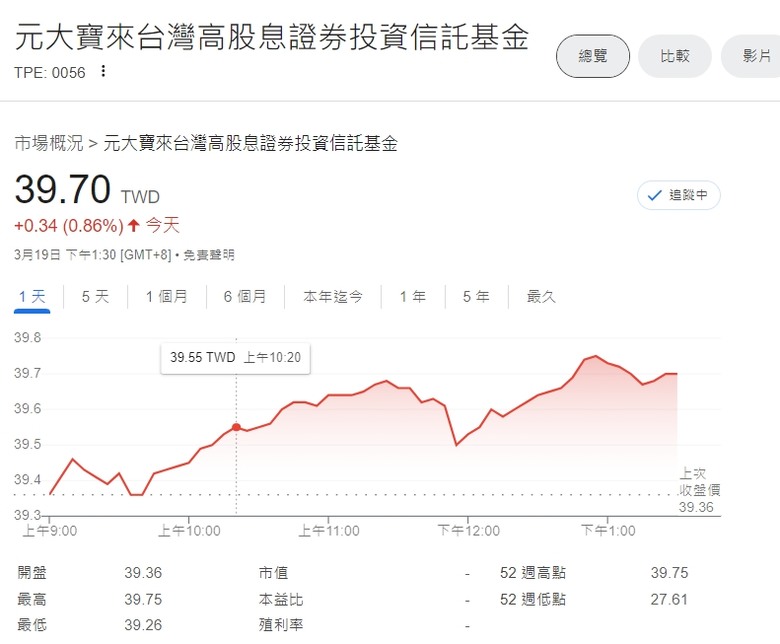Screen dimensions: 780x644
Task: Switch to the 比較 compare tab
Action: click(x=675, y=56)
